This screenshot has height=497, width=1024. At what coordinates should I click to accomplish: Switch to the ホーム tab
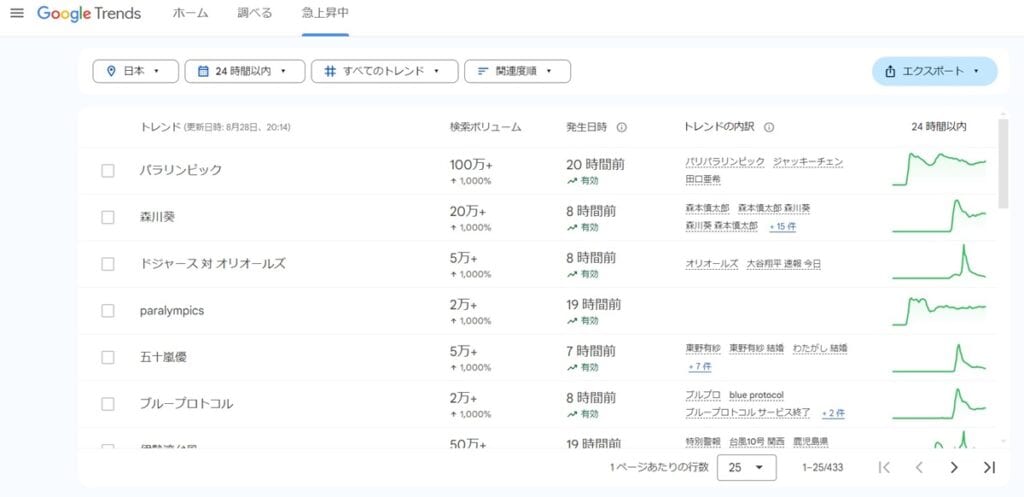190,14
